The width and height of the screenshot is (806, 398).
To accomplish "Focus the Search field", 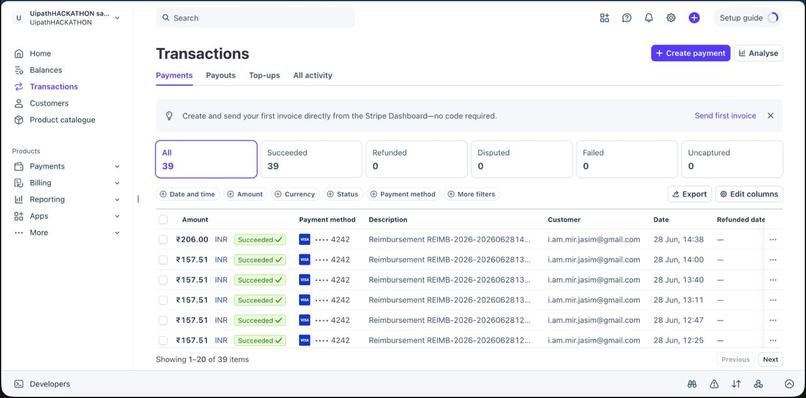I will pos(255,18).
